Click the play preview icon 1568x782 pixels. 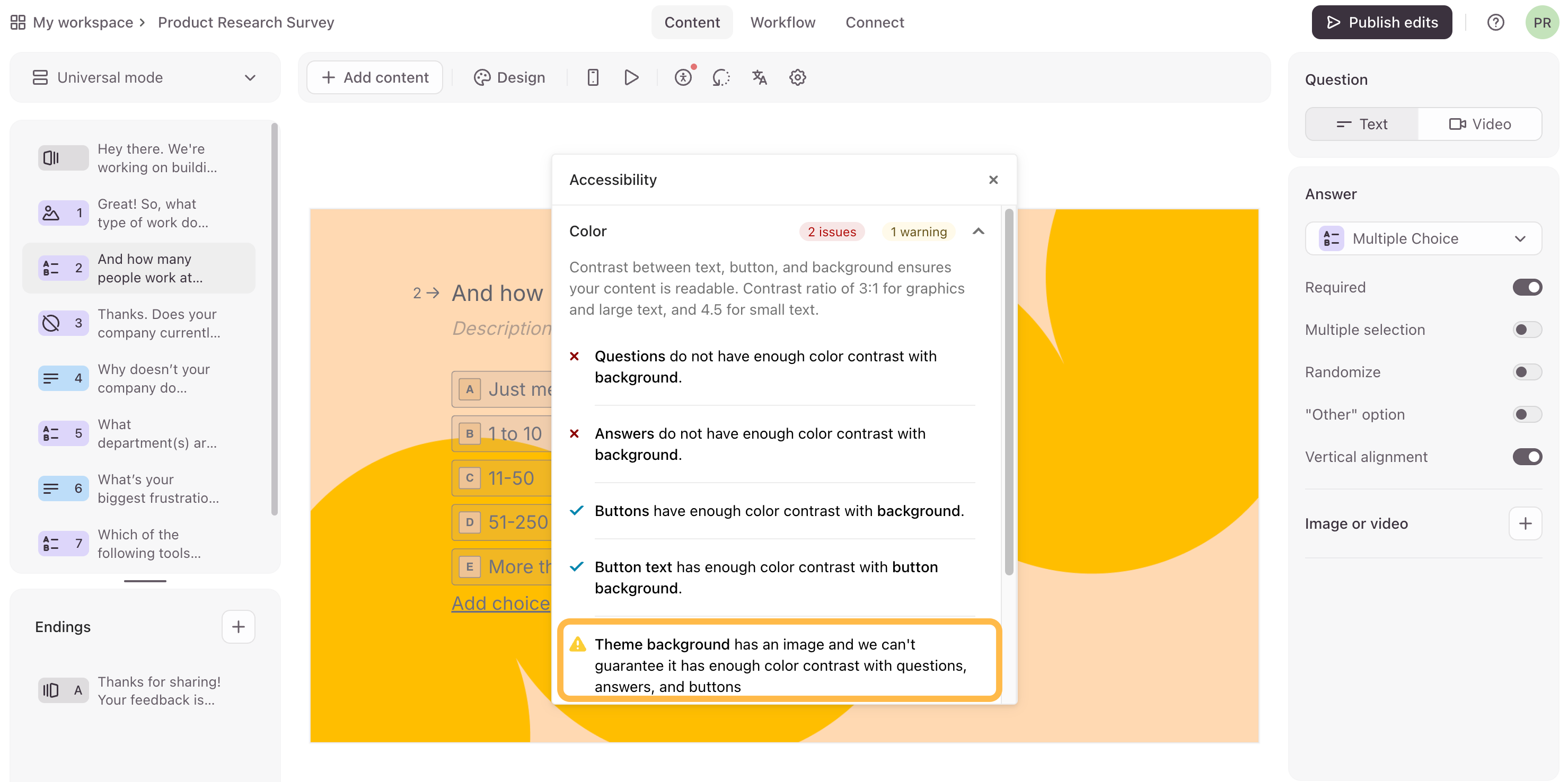pos(631,77)
